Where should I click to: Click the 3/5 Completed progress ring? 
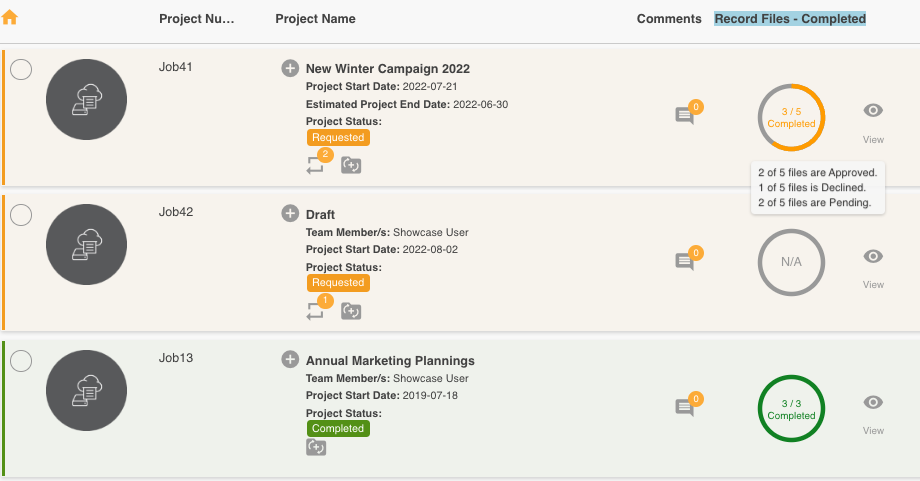point(791,118)
